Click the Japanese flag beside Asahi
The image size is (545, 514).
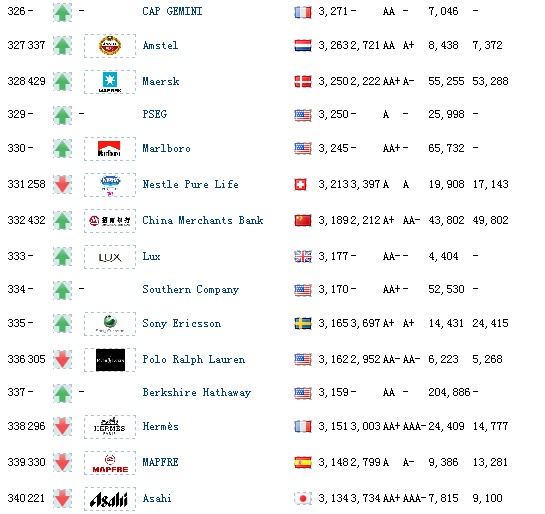[x=303, y=498]
